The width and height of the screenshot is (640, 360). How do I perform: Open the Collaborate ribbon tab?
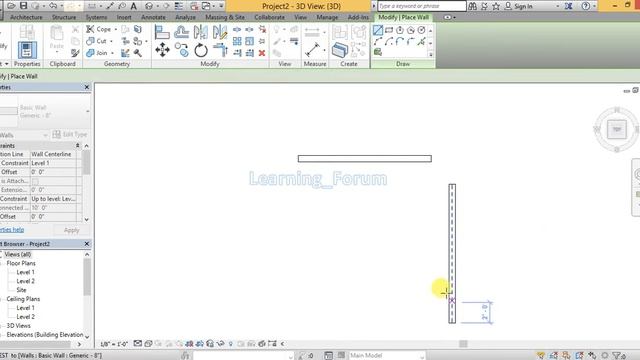[x=269, y=18]
